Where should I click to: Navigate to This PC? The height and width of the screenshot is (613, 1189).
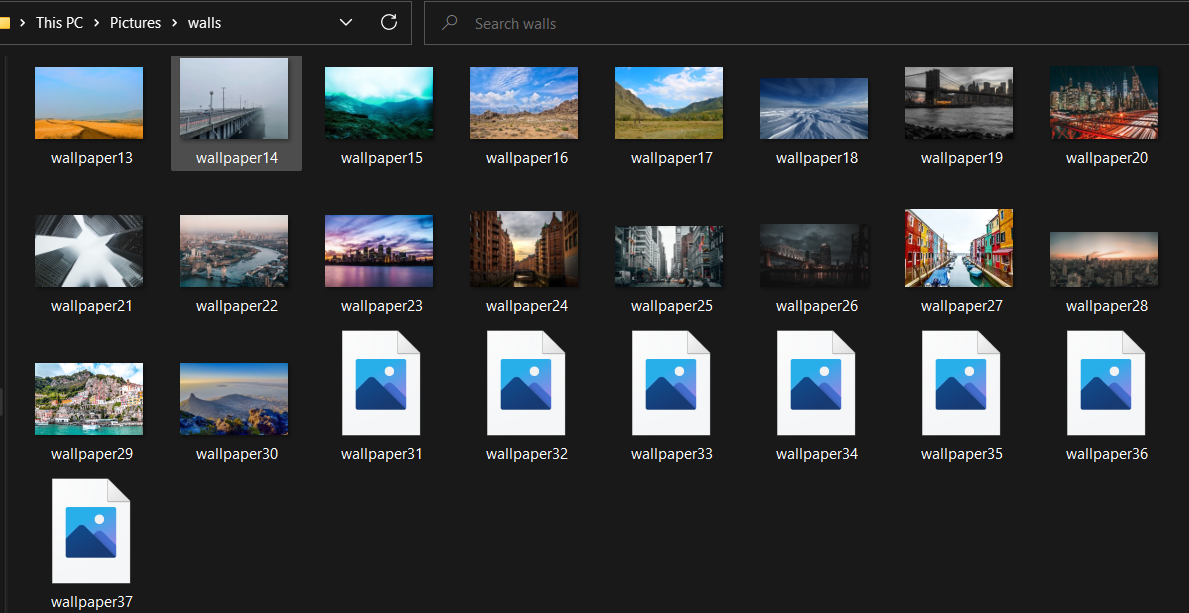pyautogui.click(x=59, y=22)
